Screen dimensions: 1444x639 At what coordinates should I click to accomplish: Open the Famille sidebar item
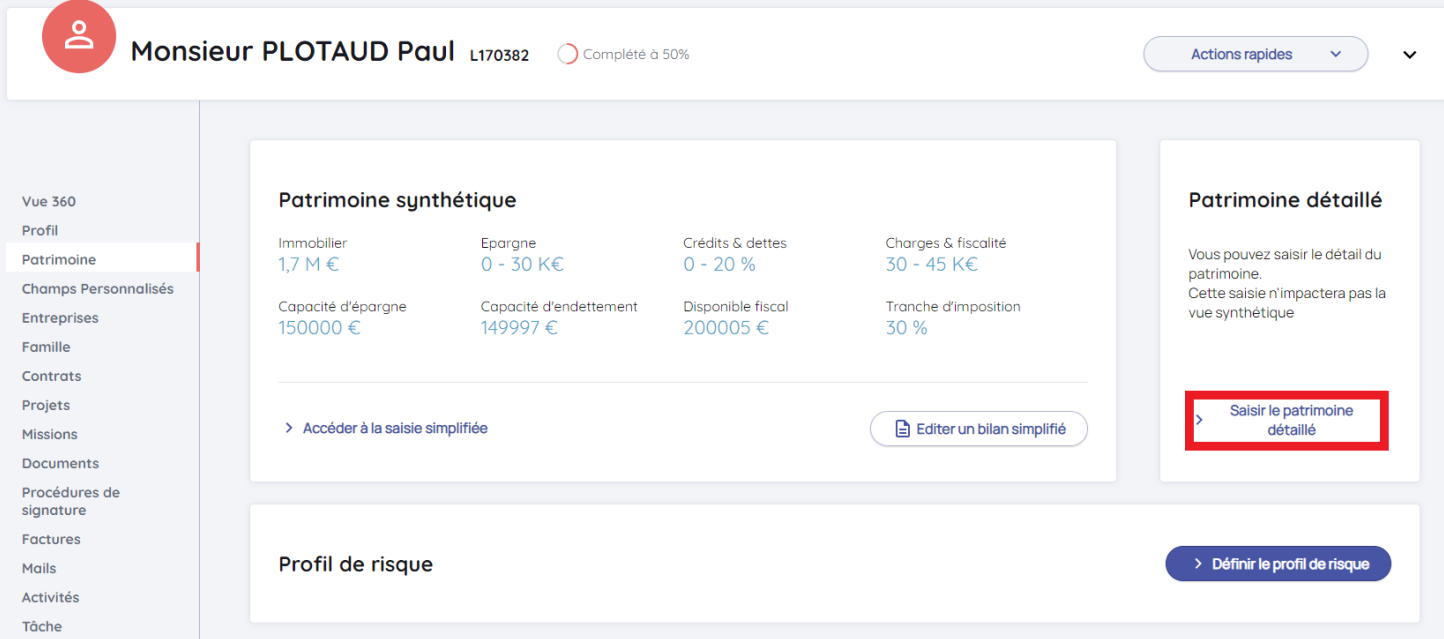(x=46, y=347)
